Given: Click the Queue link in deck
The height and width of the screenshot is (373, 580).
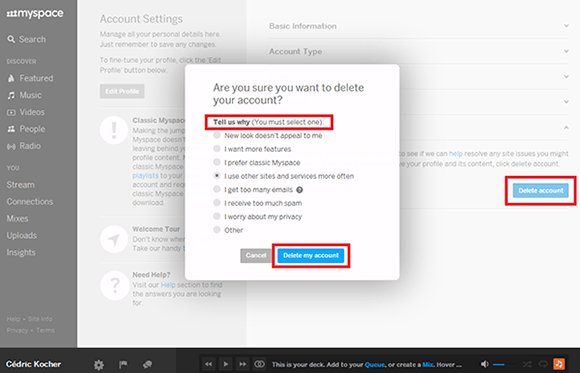Looking at the screenshot, I should [x=374, y=365].
